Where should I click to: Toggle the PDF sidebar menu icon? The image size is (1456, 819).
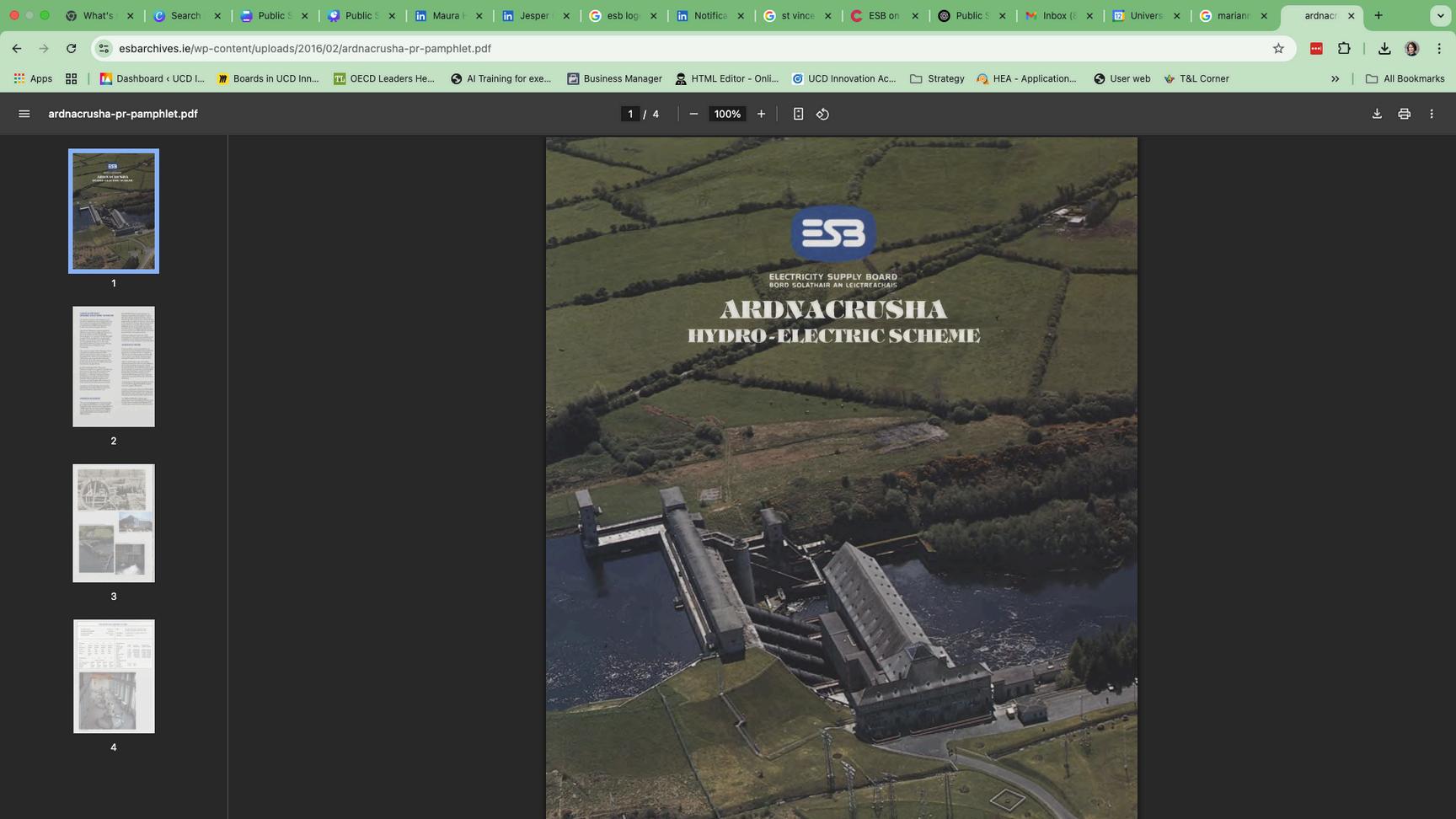click(24, 114)
